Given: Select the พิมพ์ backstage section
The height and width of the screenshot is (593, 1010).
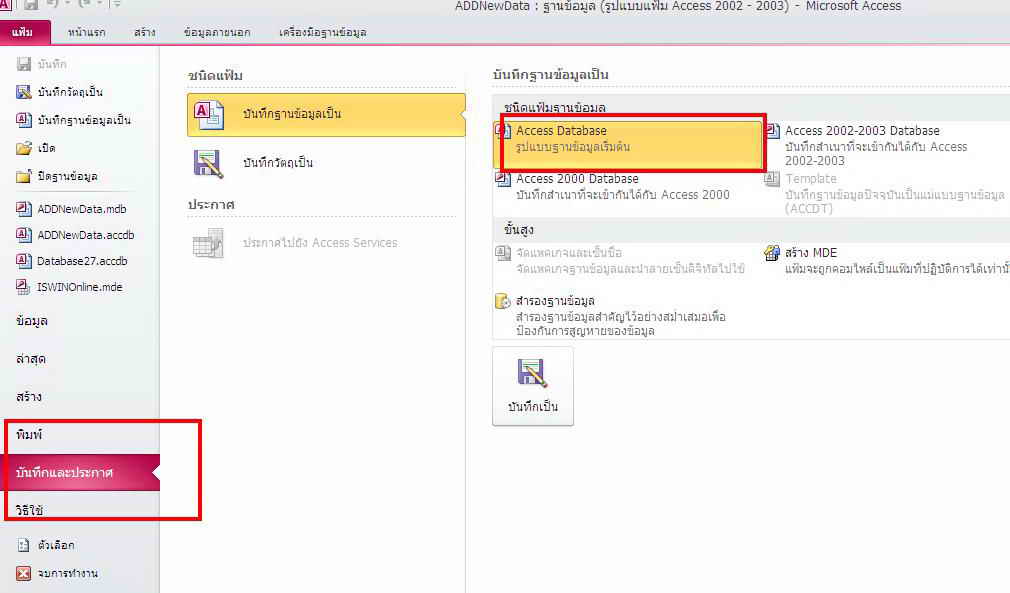Looking at the screenshot, I should (29, 435).
